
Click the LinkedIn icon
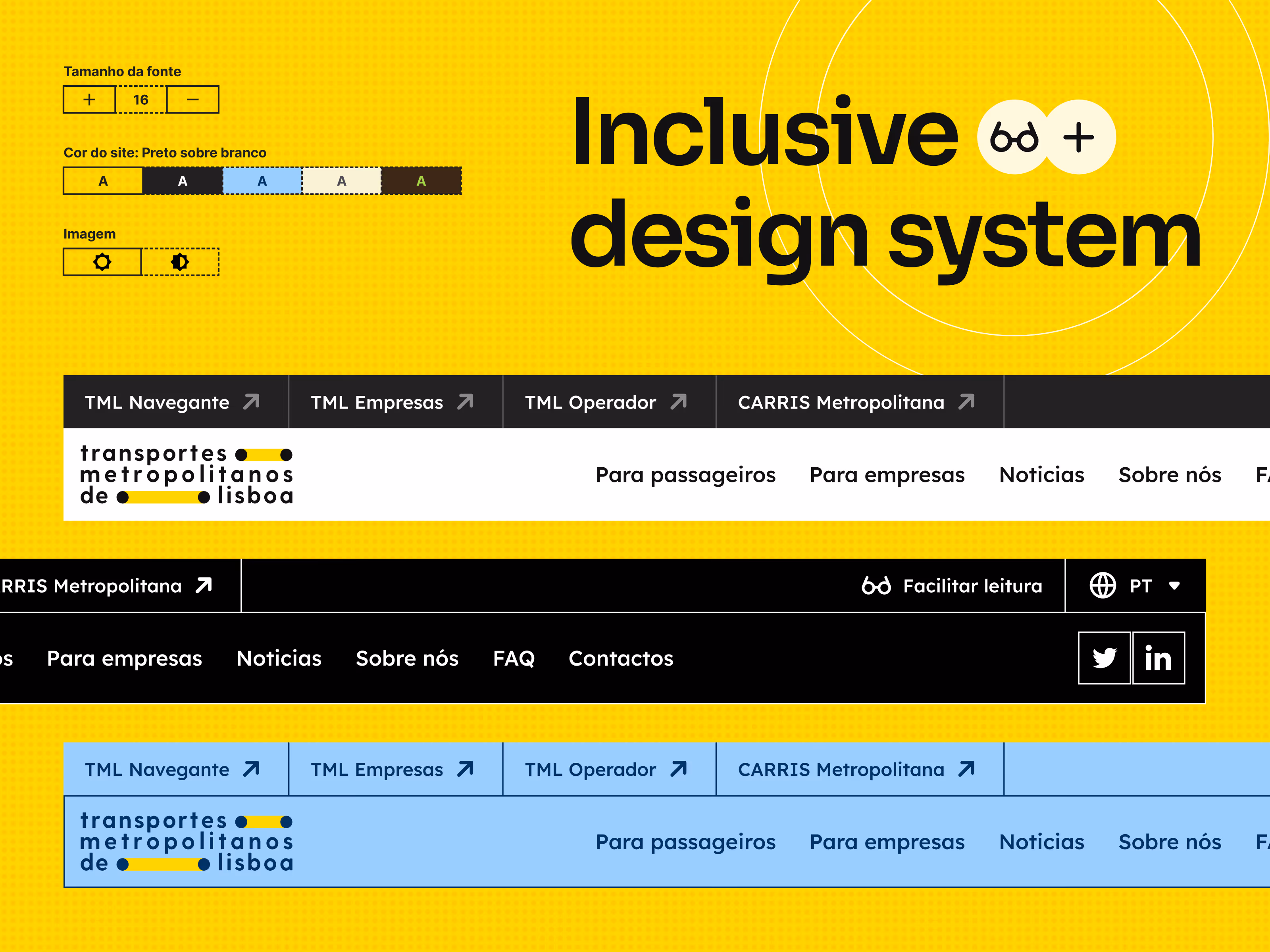tap(1158, 658)
